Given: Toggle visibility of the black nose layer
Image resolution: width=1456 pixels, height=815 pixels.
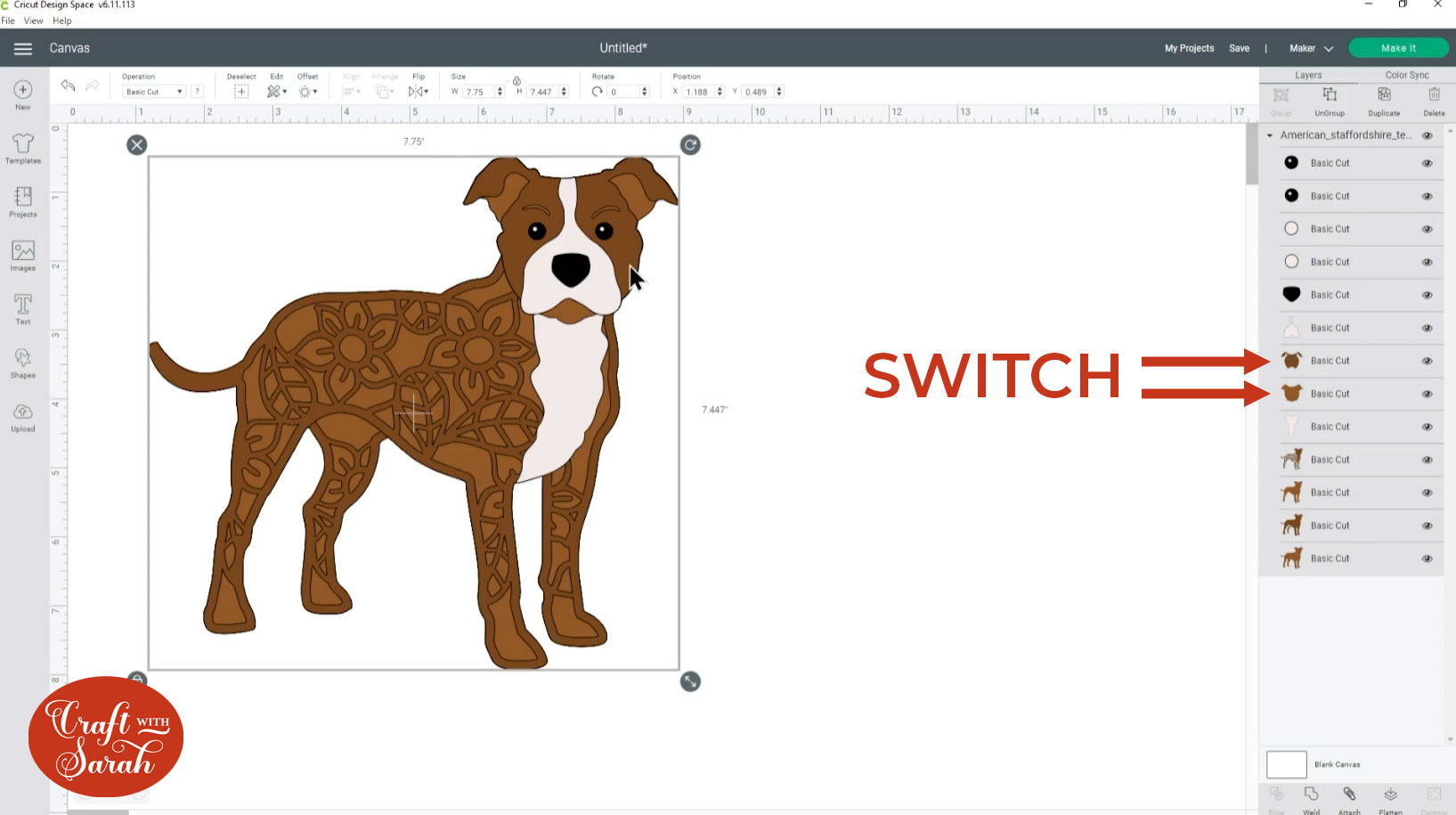Looking at the screenshot, I should (1427, 295).
